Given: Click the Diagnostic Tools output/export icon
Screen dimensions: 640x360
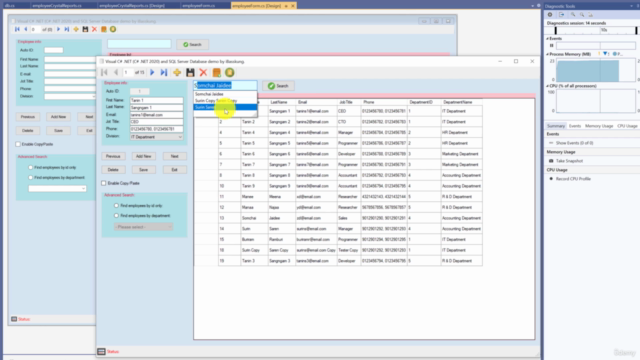Looking at the screenshot, I should (x=562, y=15).
